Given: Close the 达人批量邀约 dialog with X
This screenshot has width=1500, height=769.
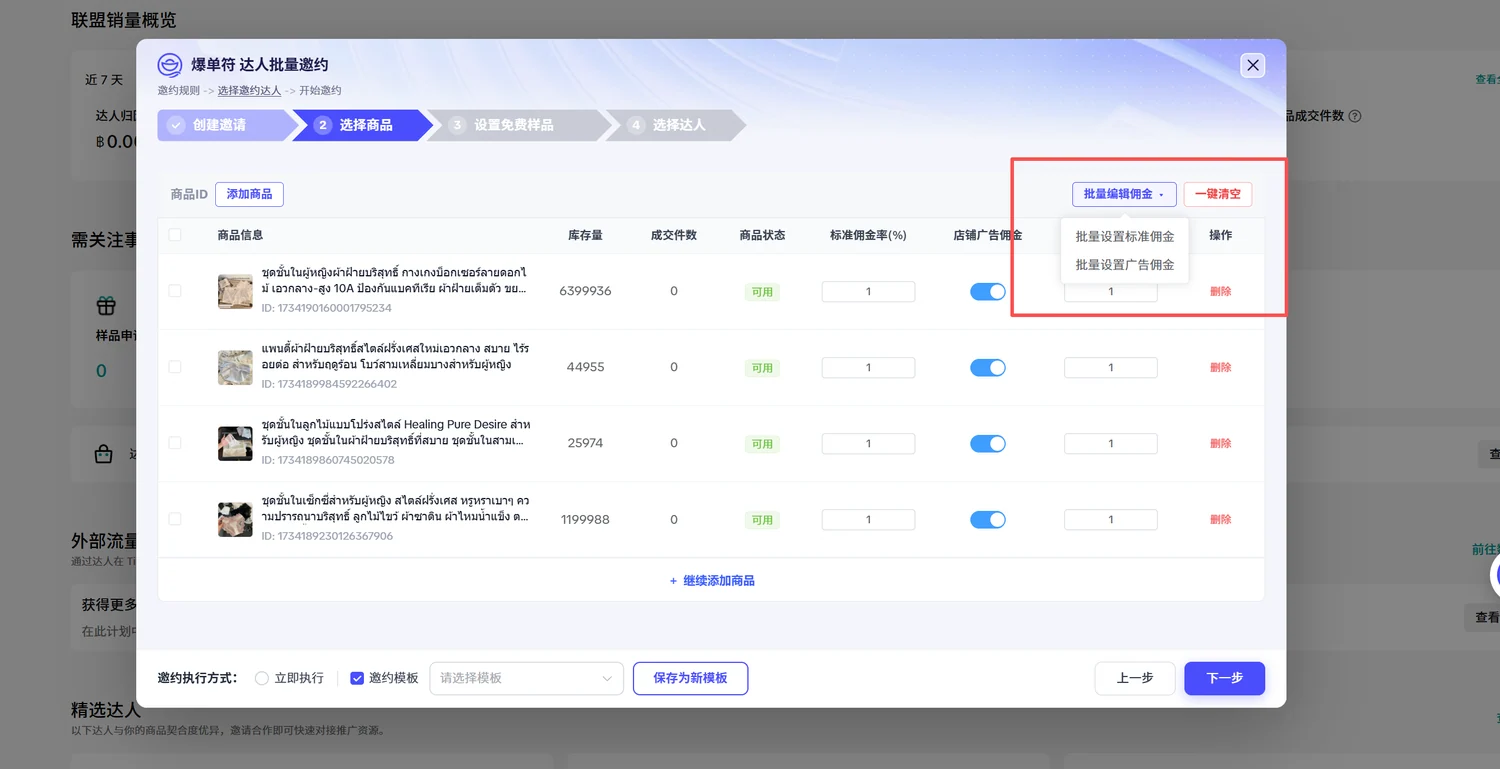Looking at the screenshot, I should click(x=1253, y=66).
